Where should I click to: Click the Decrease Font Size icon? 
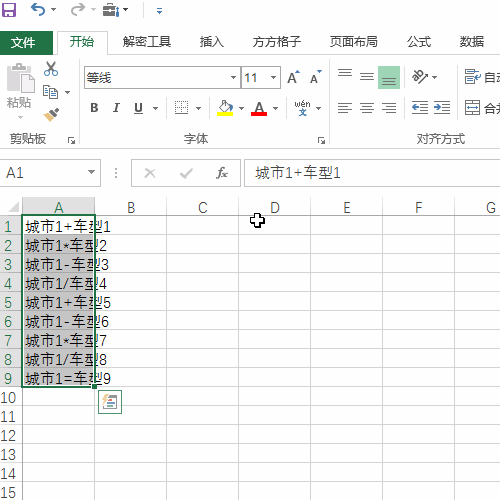click(x=315, y=77)
